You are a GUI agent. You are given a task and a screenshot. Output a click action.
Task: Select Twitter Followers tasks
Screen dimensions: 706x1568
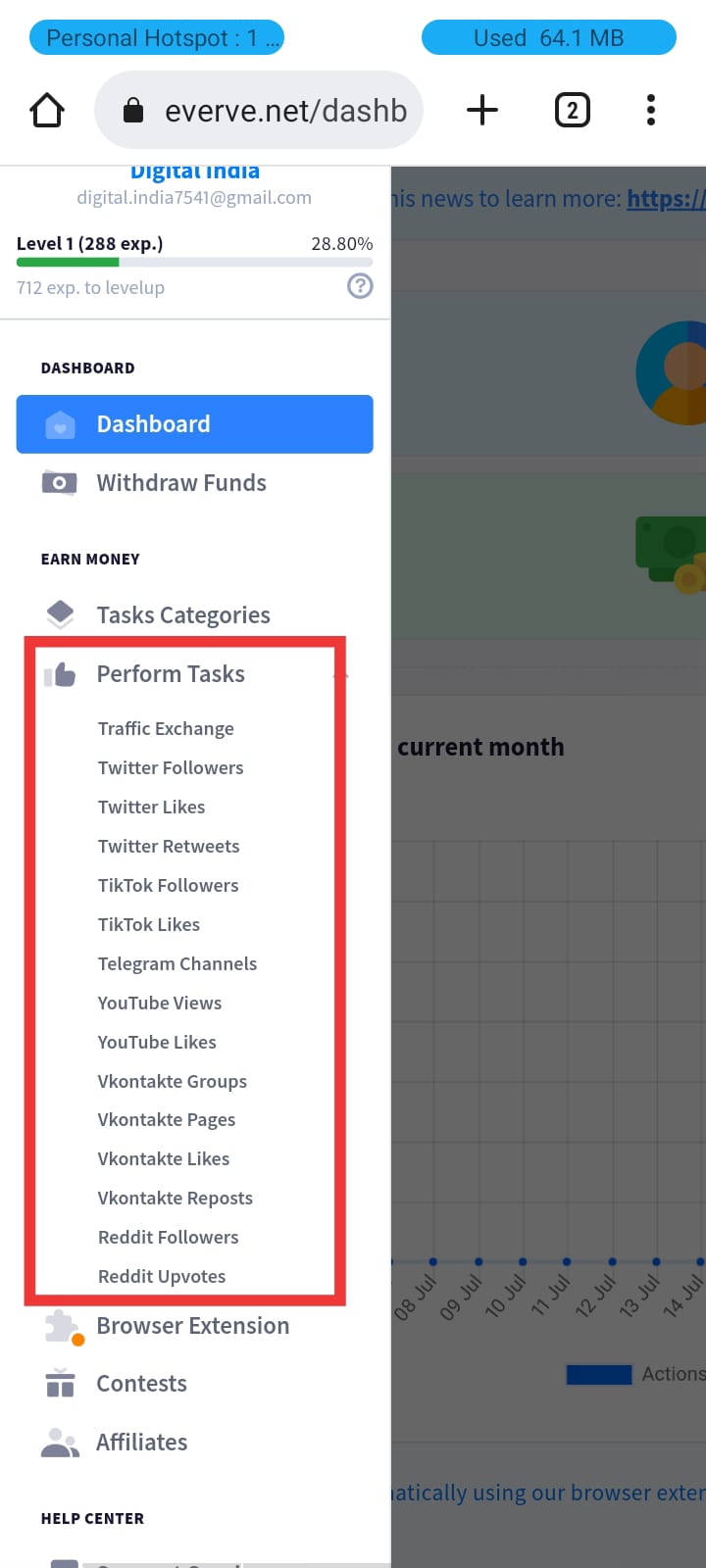click(x=171, y=767)
